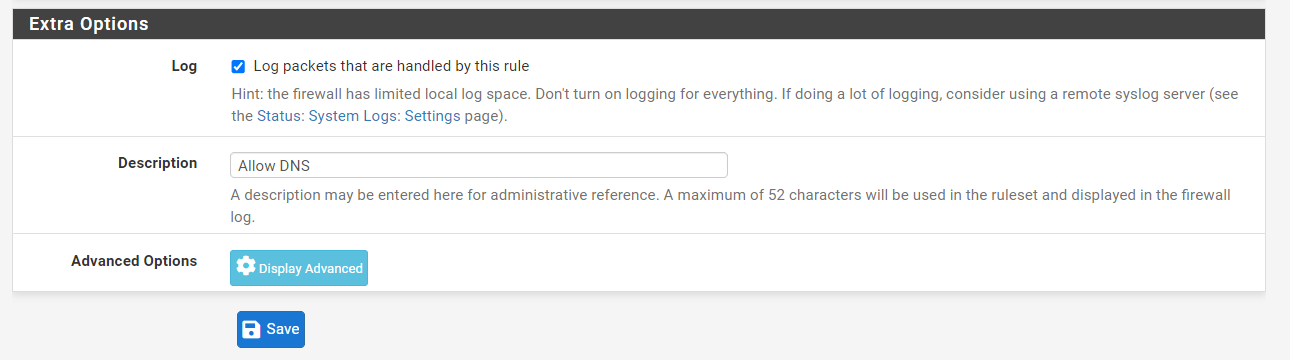This screenshot has width=1290, height=360.
Task: Click the bold 'Description' row label
Action: tap(157, 162)
